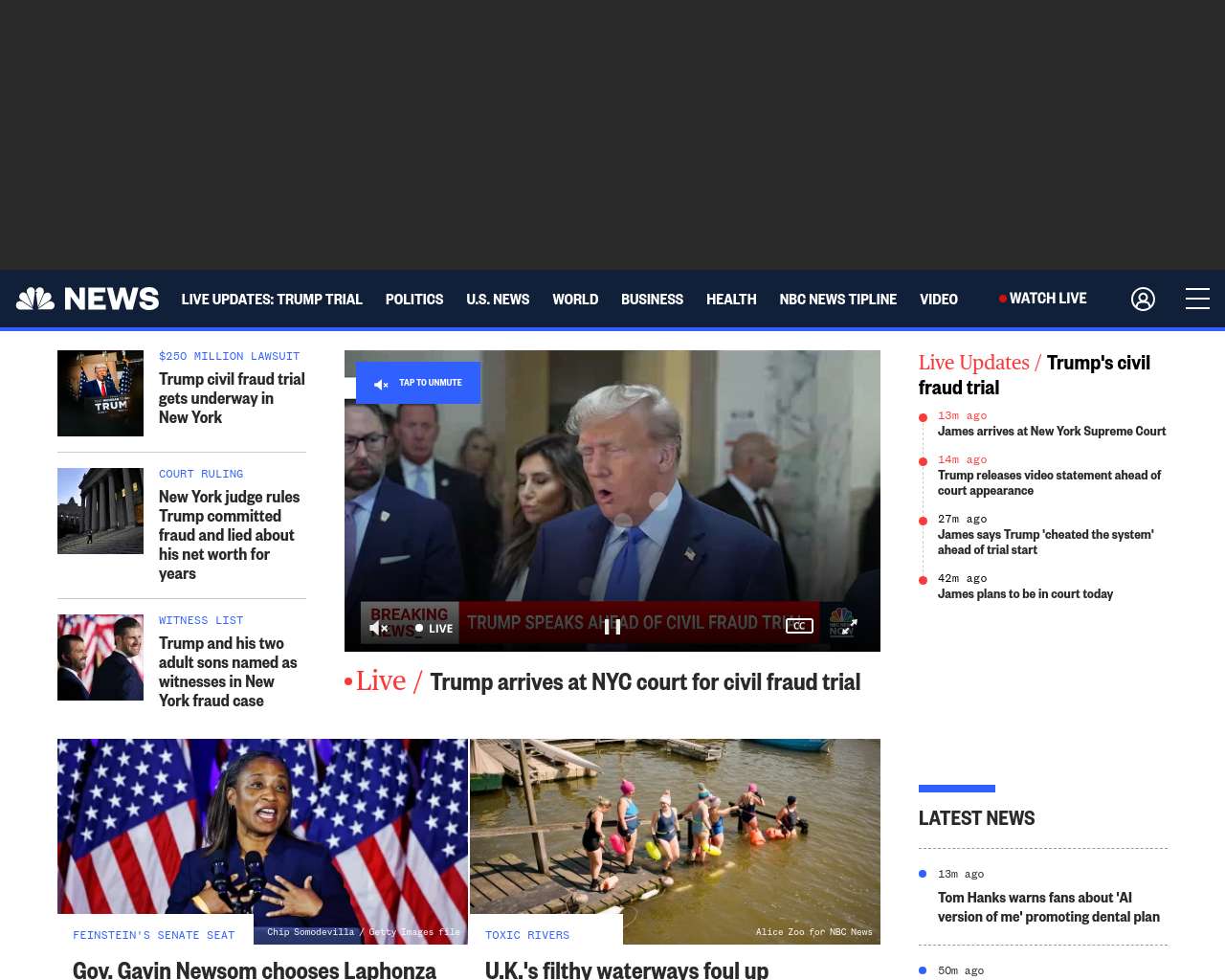Open 'James says Trump cheated the system' update

click(1046, 543)
